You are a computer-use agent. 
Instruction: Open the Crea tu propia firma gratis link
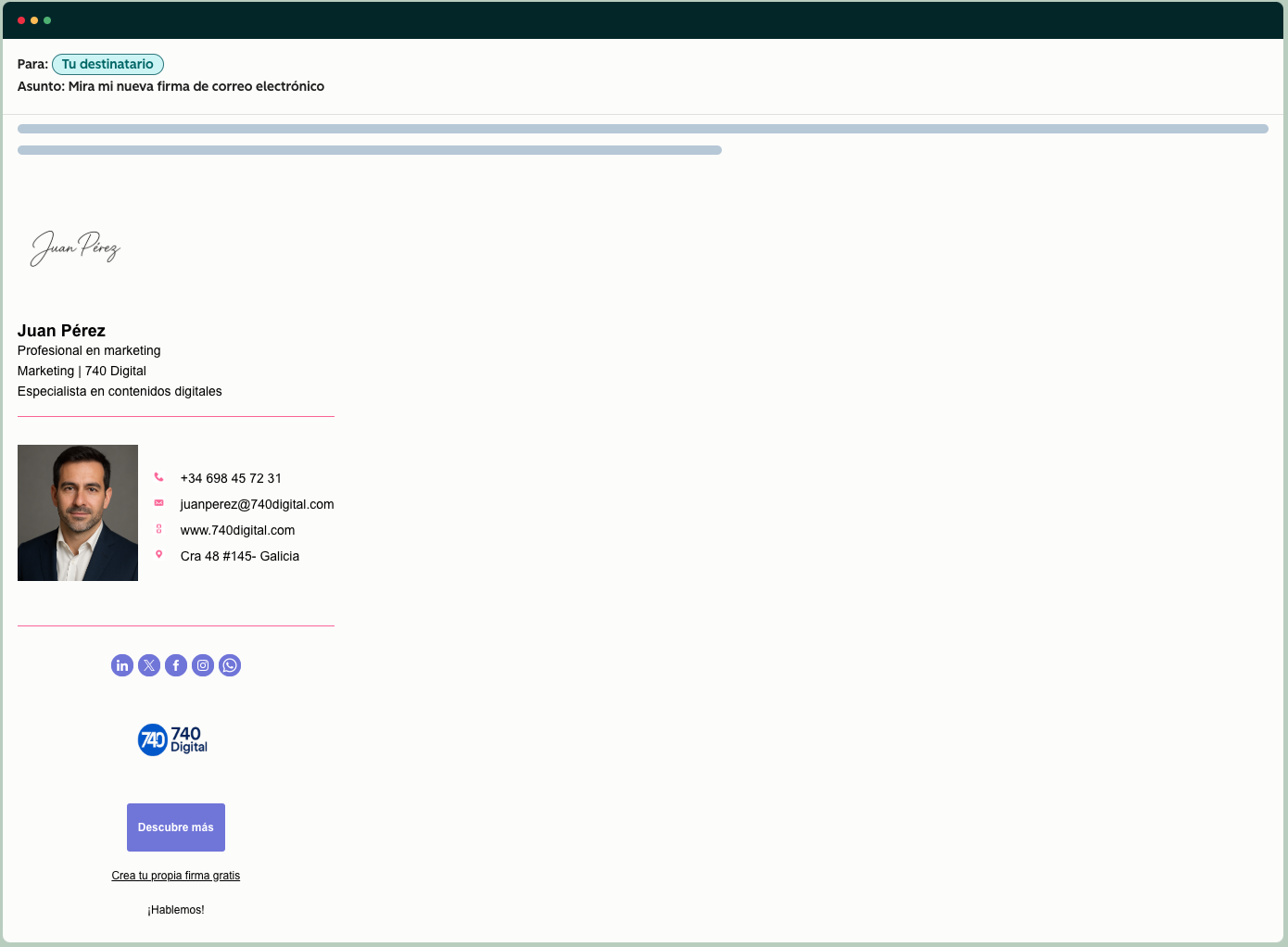[175, 875]
